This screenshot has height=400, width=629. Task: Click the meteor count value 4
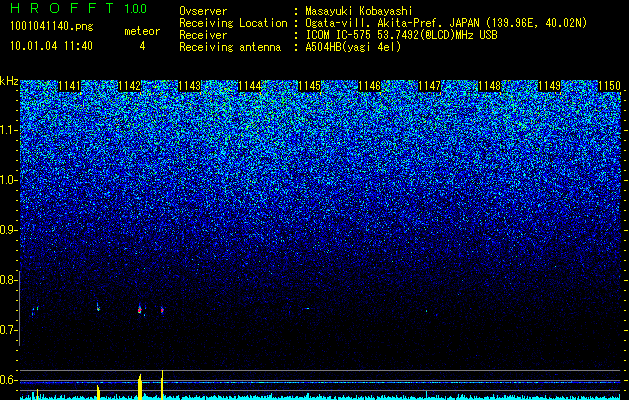point(142,46)
